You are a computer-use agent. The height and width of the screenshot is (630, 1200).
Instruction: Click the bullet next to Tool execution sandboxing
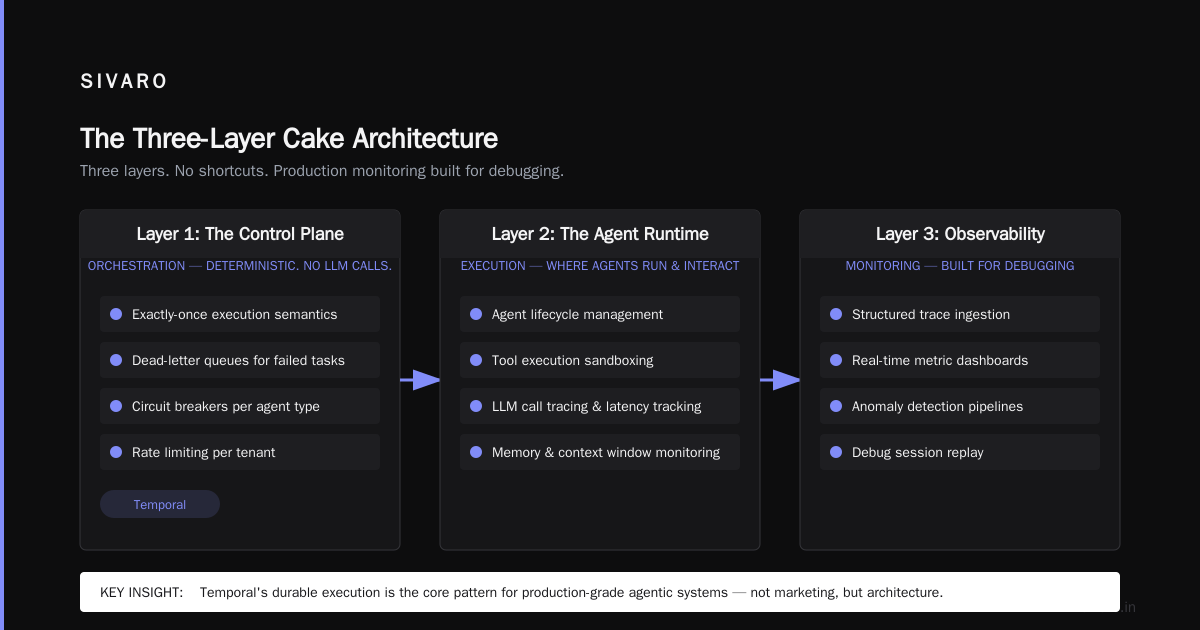476,360
